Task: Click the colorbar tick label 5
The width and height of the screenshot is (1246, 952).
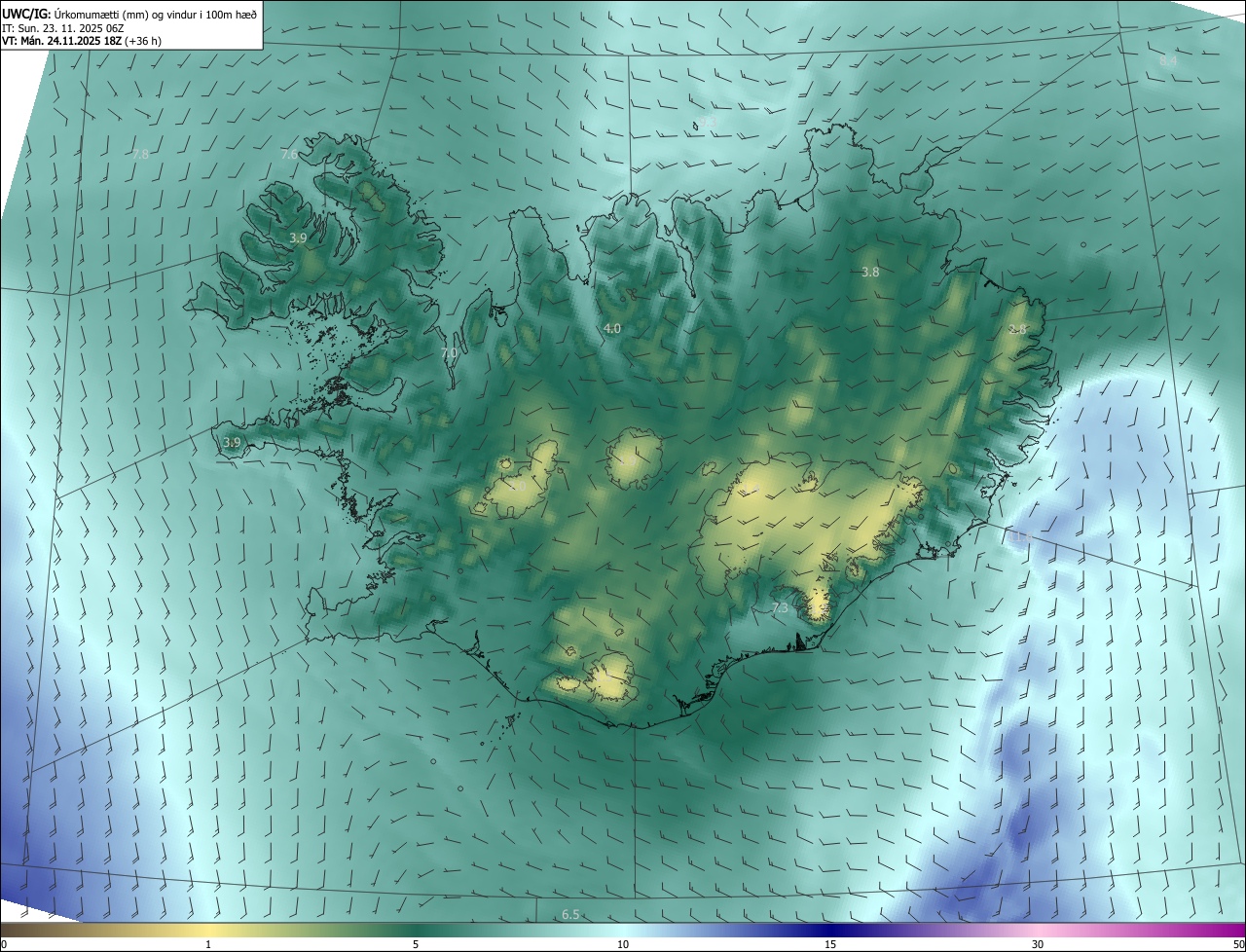Action: [x=416, y=944]
